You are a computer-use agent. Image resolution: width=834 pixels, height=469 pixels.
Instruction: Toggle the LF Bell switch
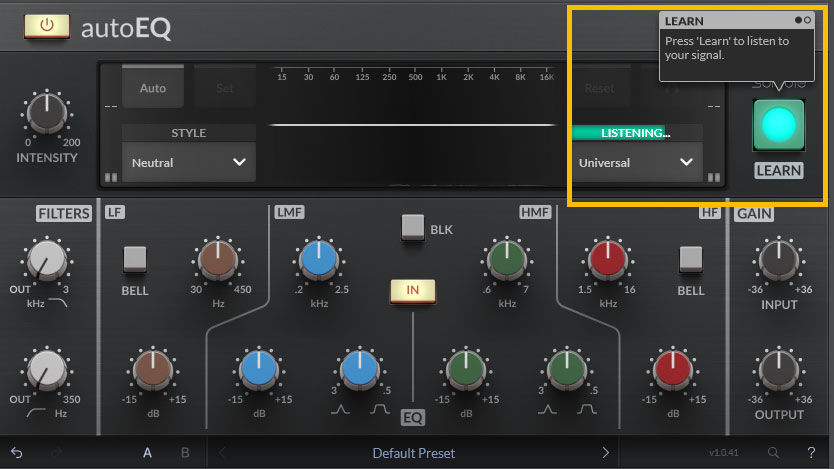coord(135,259)
